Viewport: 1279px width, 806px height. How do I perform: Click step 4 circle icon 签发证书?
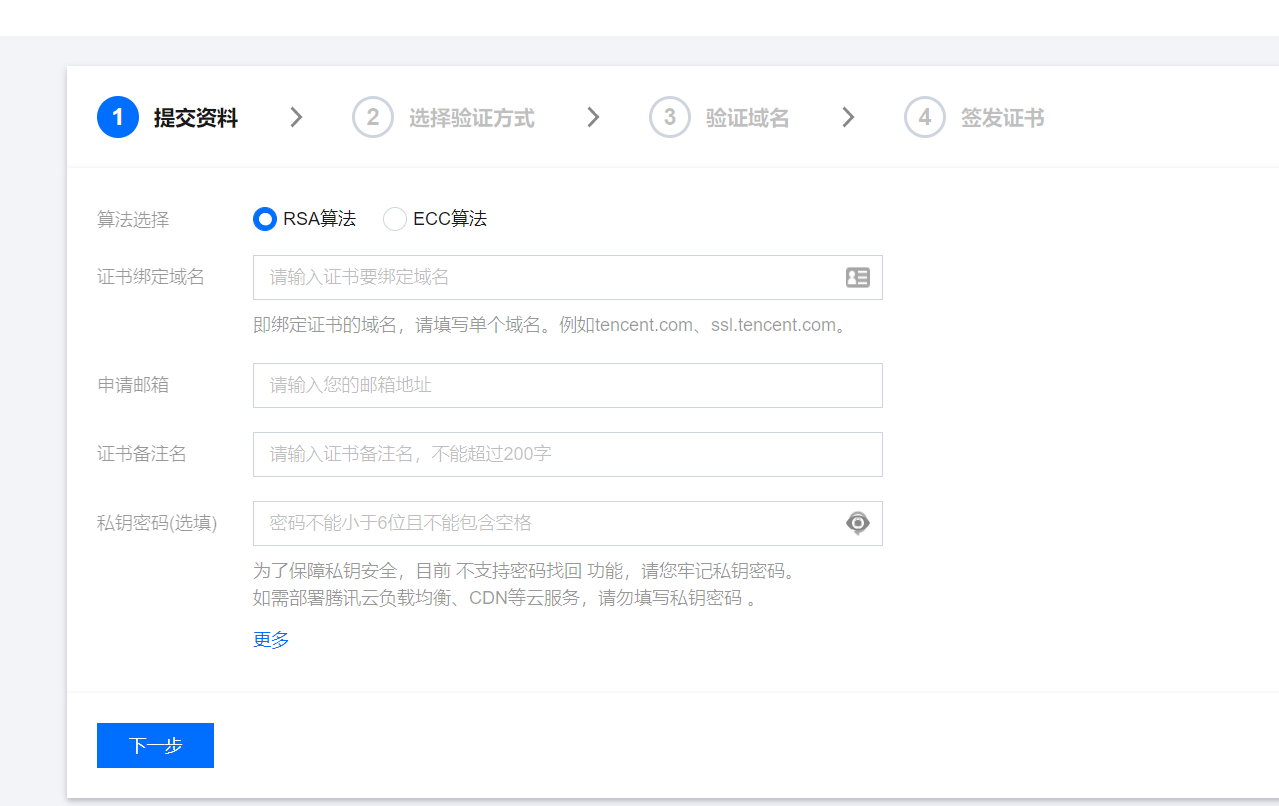pos(925,118)
